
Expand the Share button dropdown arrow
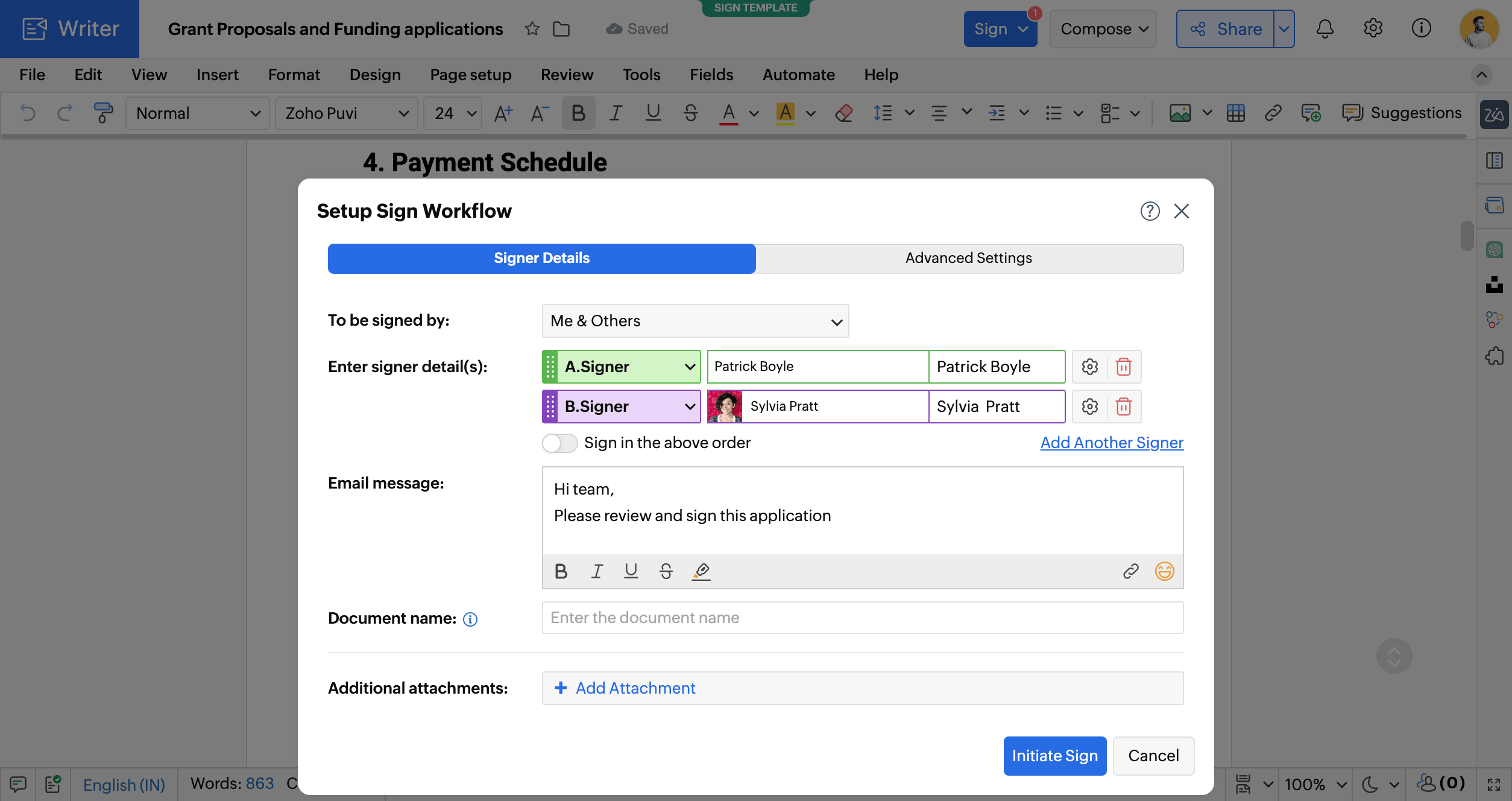(x=1284, y=29)
